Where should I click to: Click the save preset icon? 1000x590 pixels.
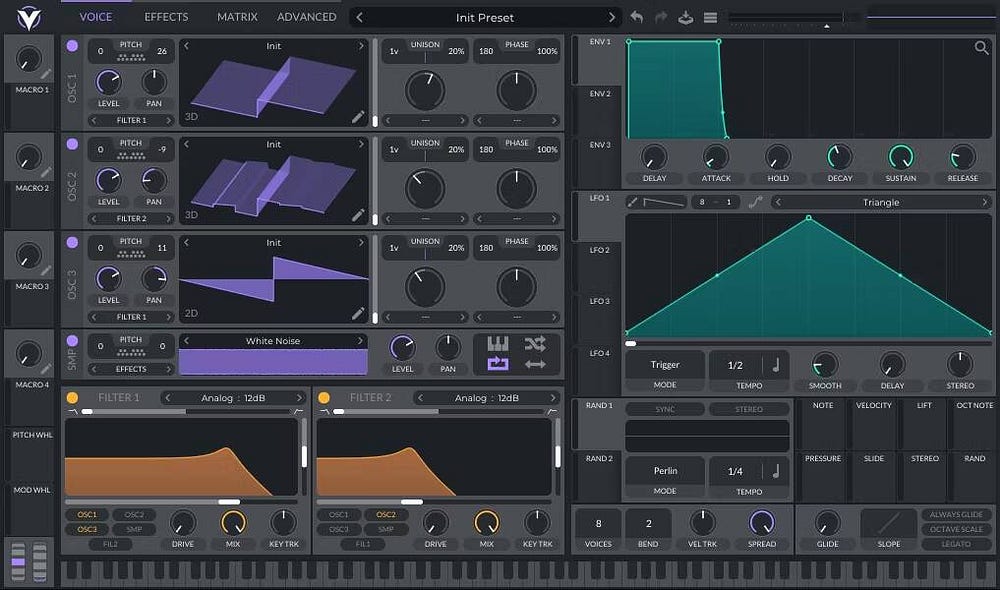pos(686,17)
